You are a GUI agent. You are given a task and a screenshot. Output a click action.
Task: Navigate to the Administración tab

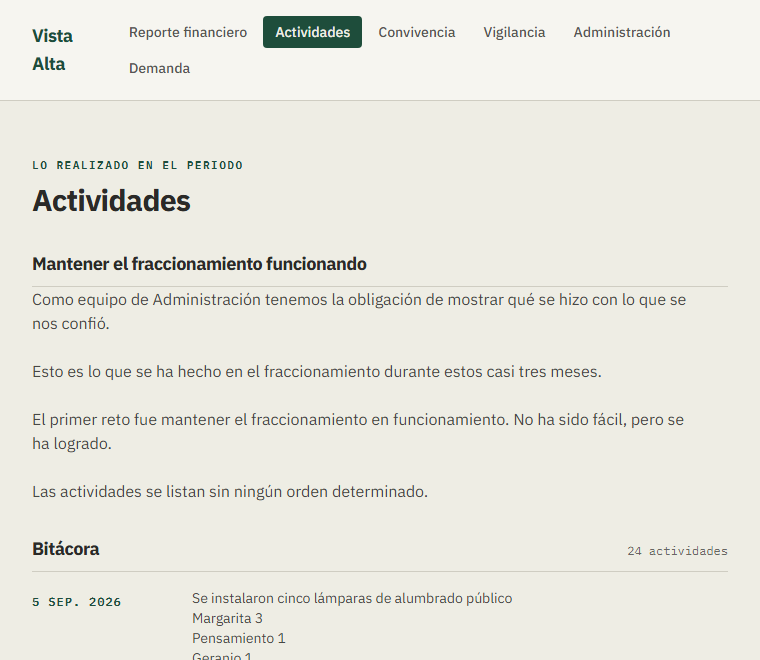point(622,32)
